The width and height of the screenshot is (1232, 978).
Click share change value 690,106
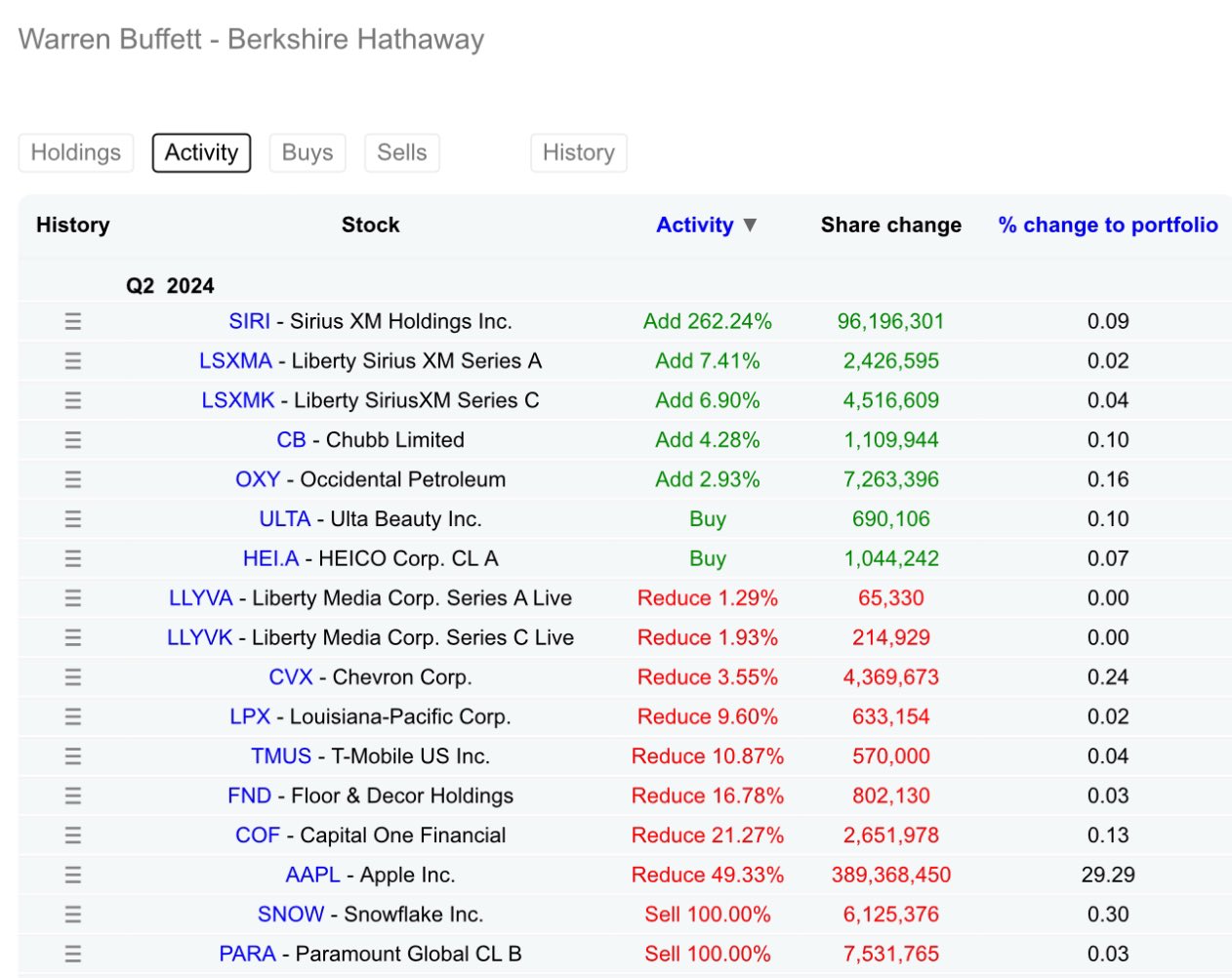[891, 519]
